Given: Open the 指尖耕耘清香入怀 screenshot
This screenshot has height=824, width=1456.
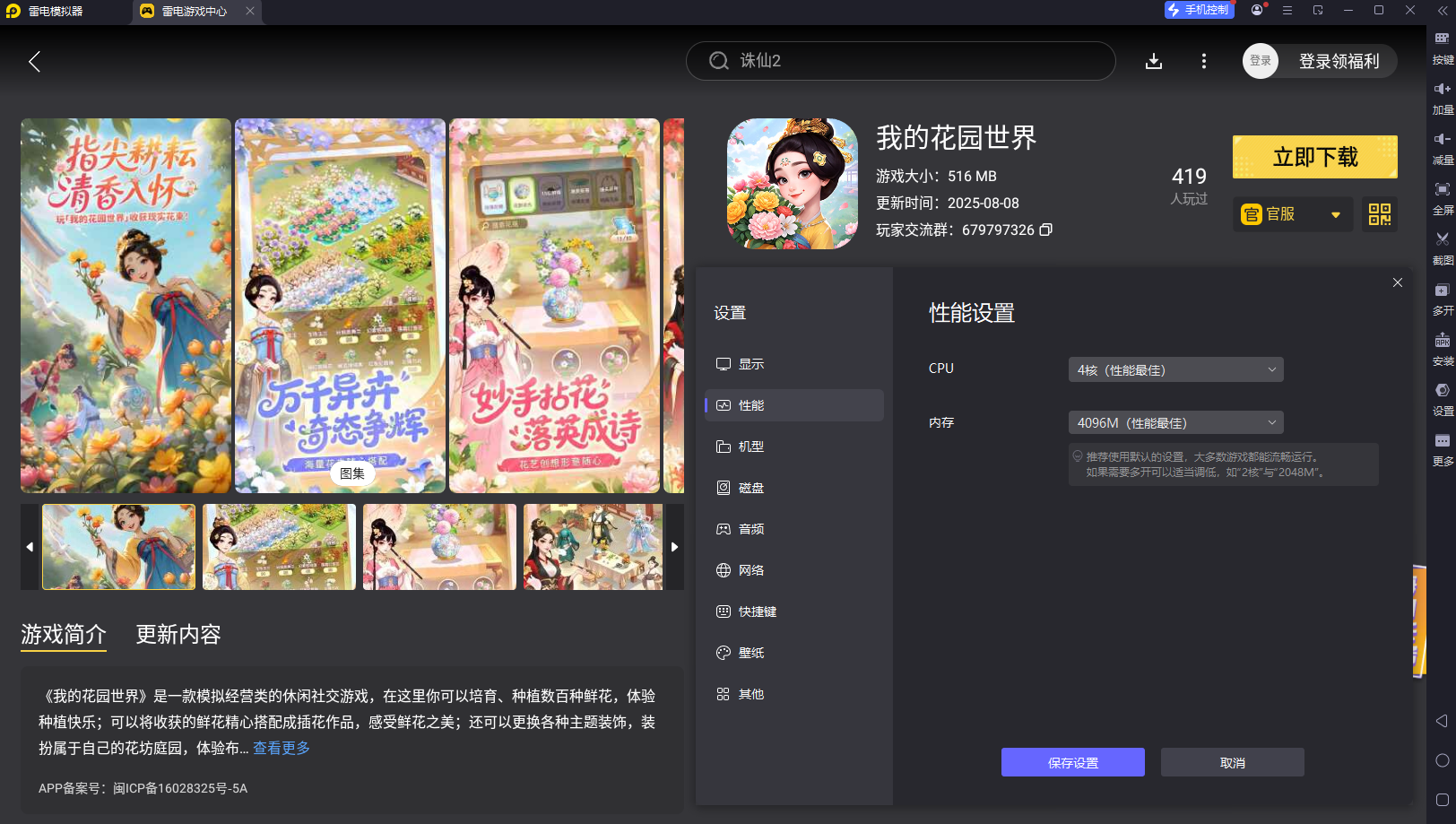Looking at the screenshot, I should point(126,306).
